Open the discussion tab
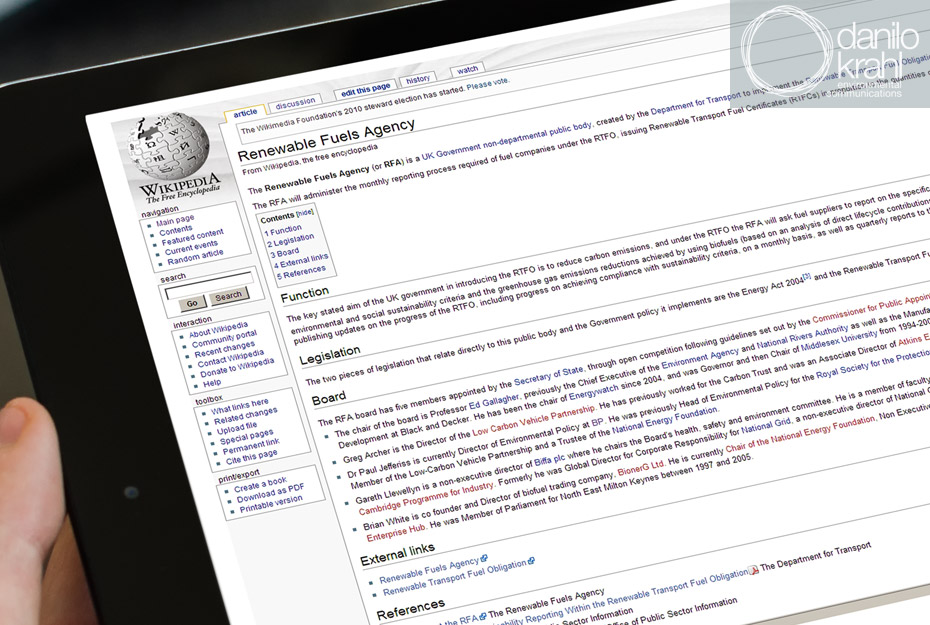930x625 pixels. pos(295,103)
